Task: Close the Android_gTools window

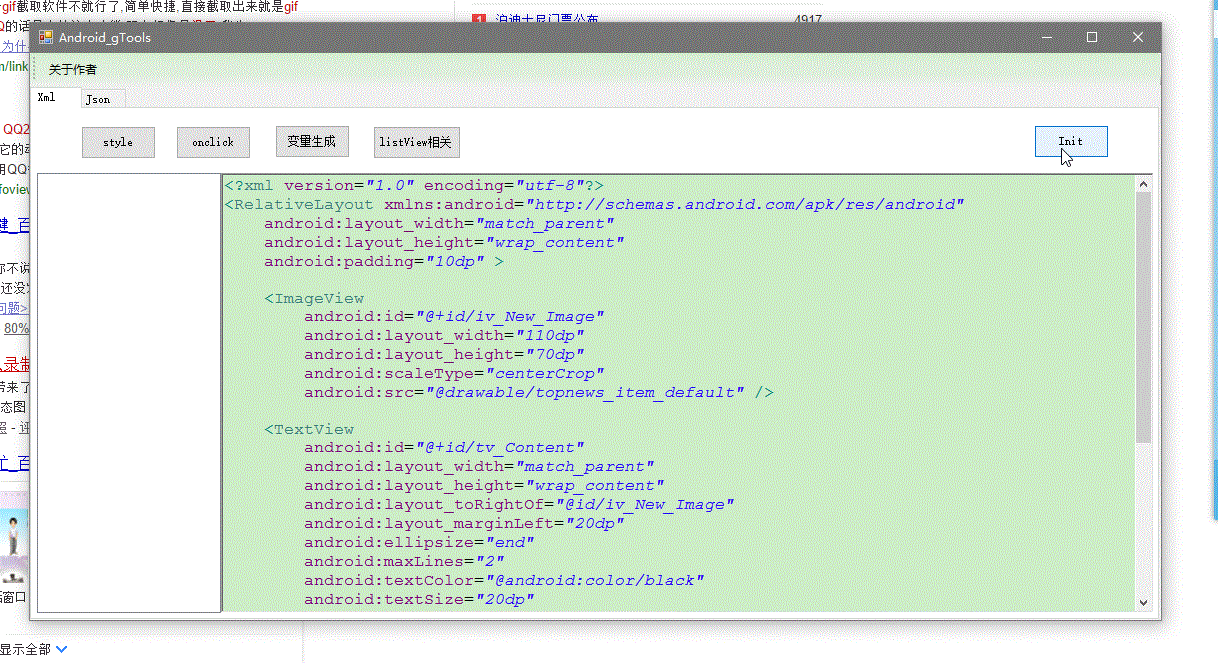Action: pyautogui.click(x=1137, y=38)
